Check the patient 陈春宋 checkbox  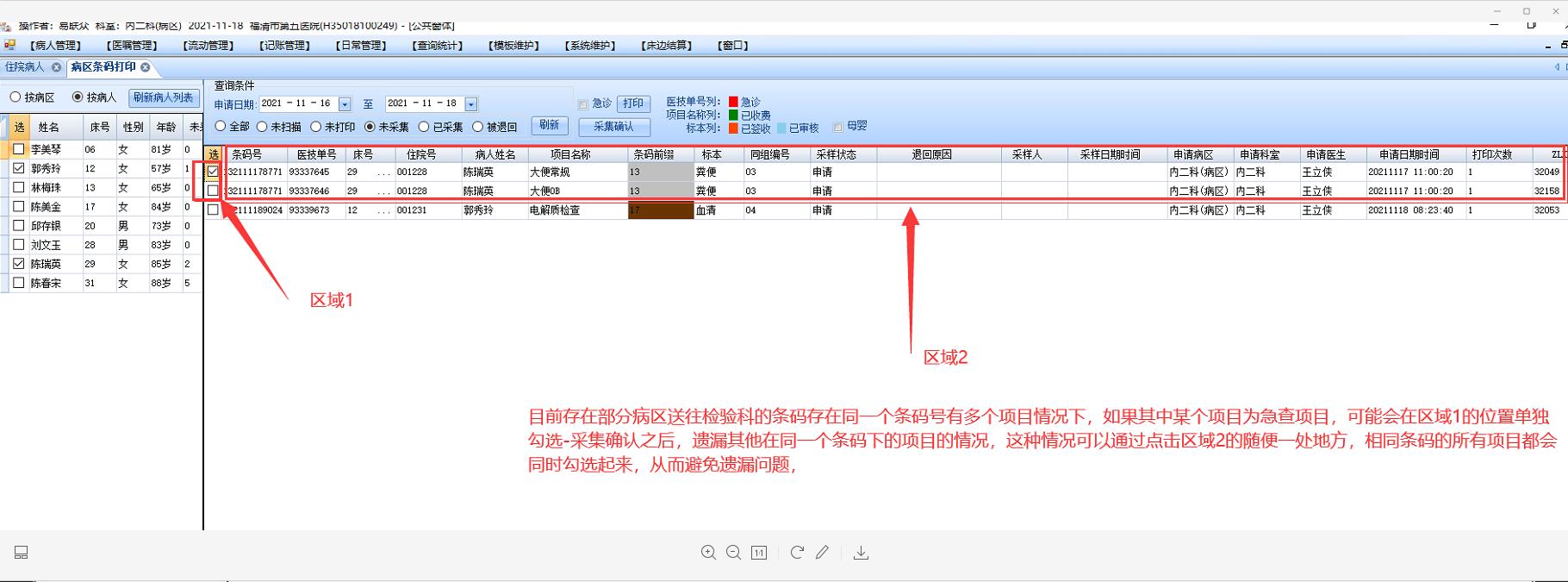(x=18, y=282)
